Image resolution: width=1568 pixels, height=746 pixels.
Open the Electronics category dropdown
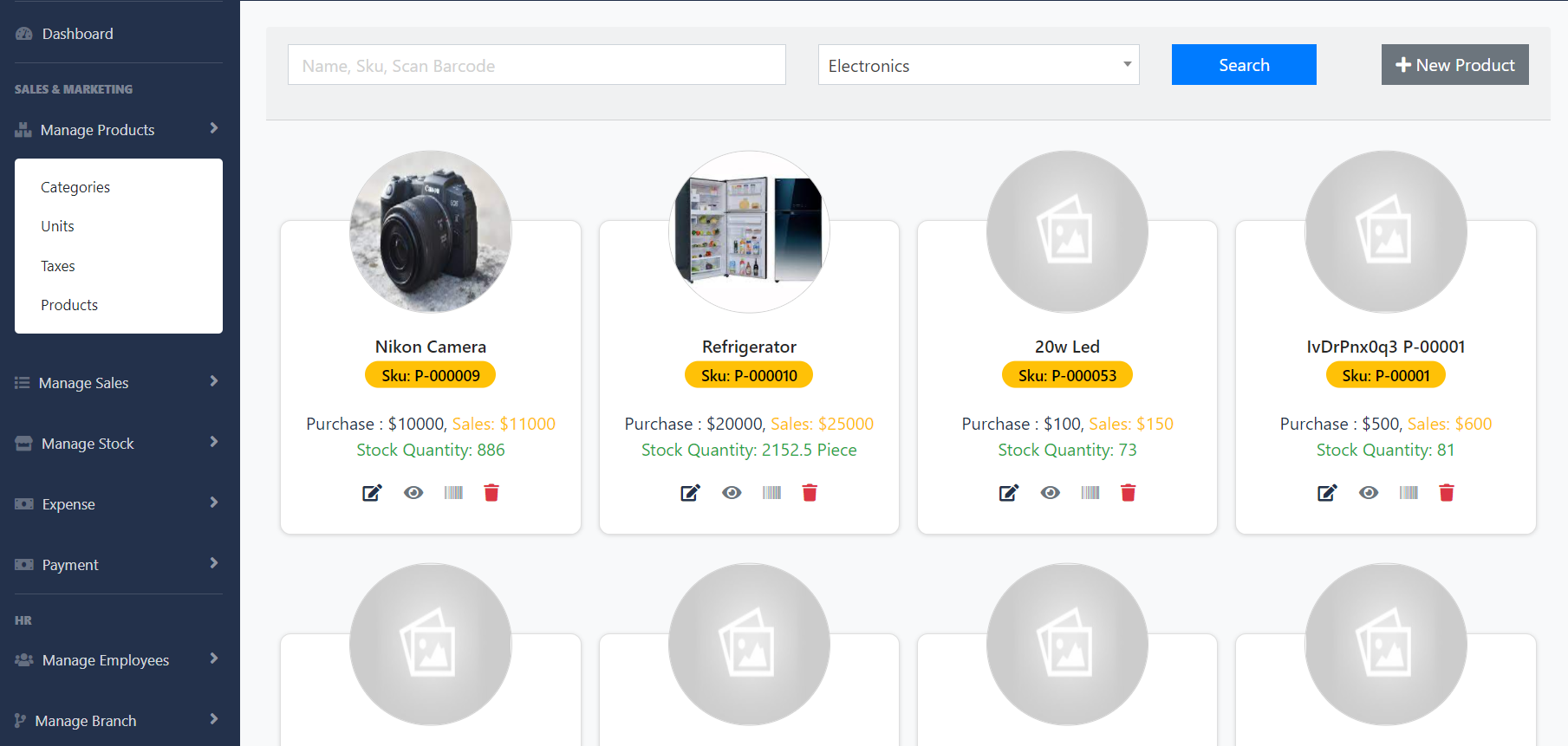pos(978,65)
